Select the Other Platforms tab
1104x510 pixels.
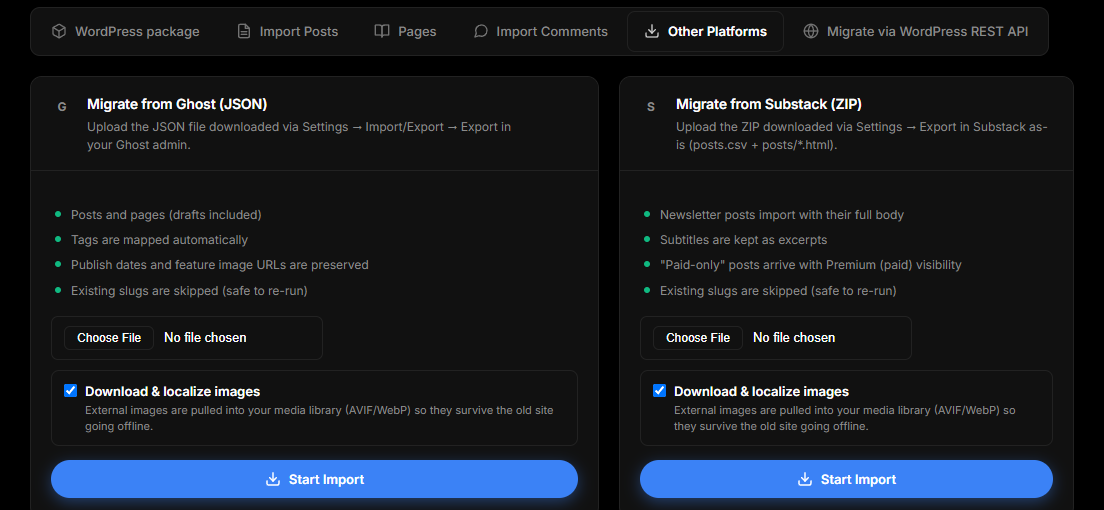pyautogui.click(x=705, y=32)
